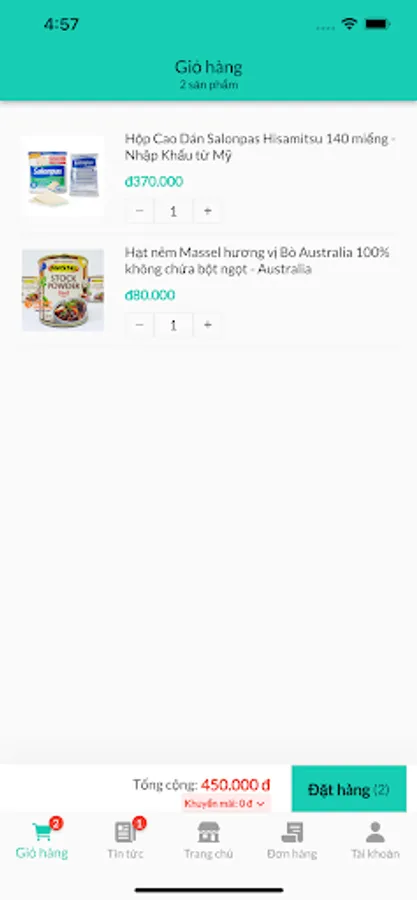The width and height of the screenshot is (417, 900).
Task: Select the Massel stock powder thumbnail
Action: [x=63, y=290]
